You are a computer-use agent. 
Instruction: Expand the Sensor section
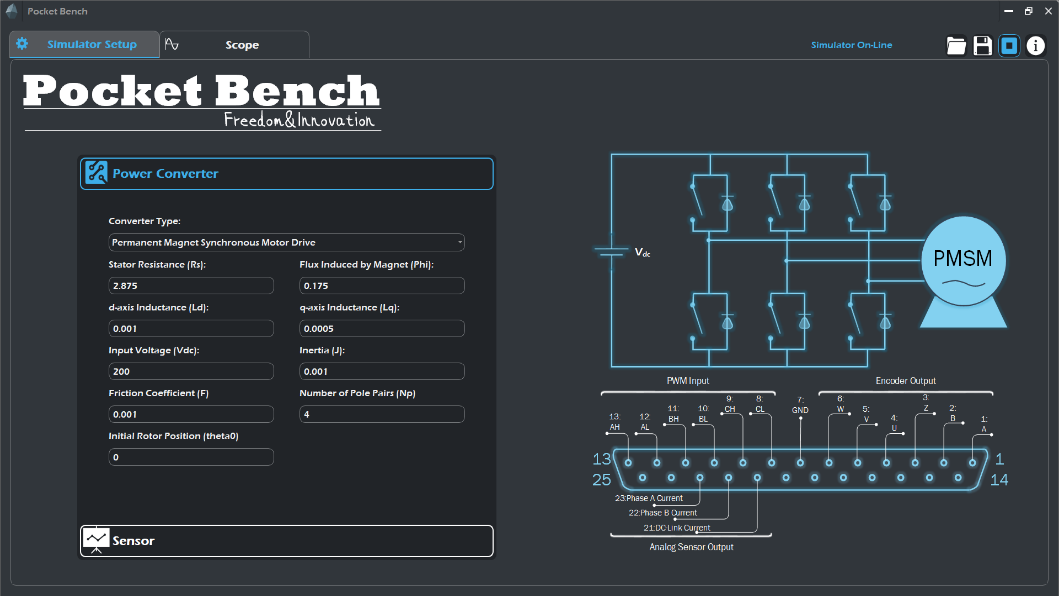(x=287, y=541)
